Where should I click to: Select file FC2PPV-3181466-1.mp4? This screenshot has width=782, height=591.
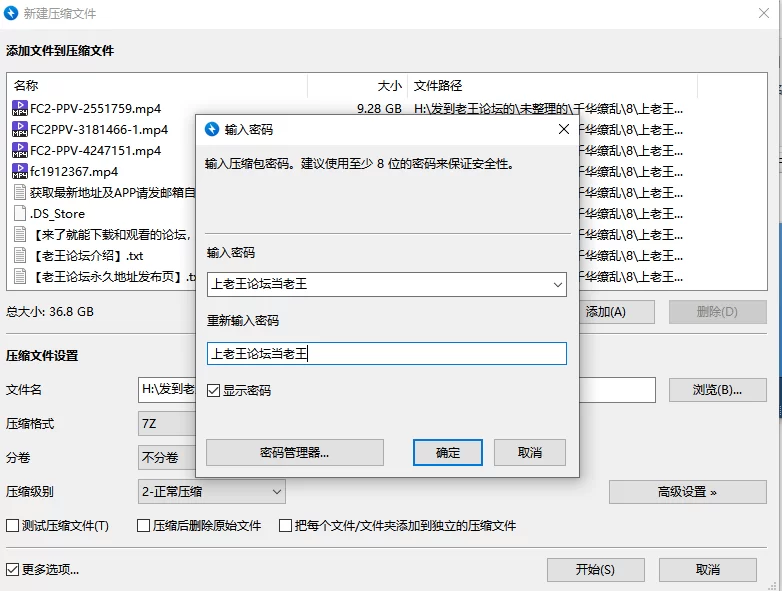tap(99, 129)
